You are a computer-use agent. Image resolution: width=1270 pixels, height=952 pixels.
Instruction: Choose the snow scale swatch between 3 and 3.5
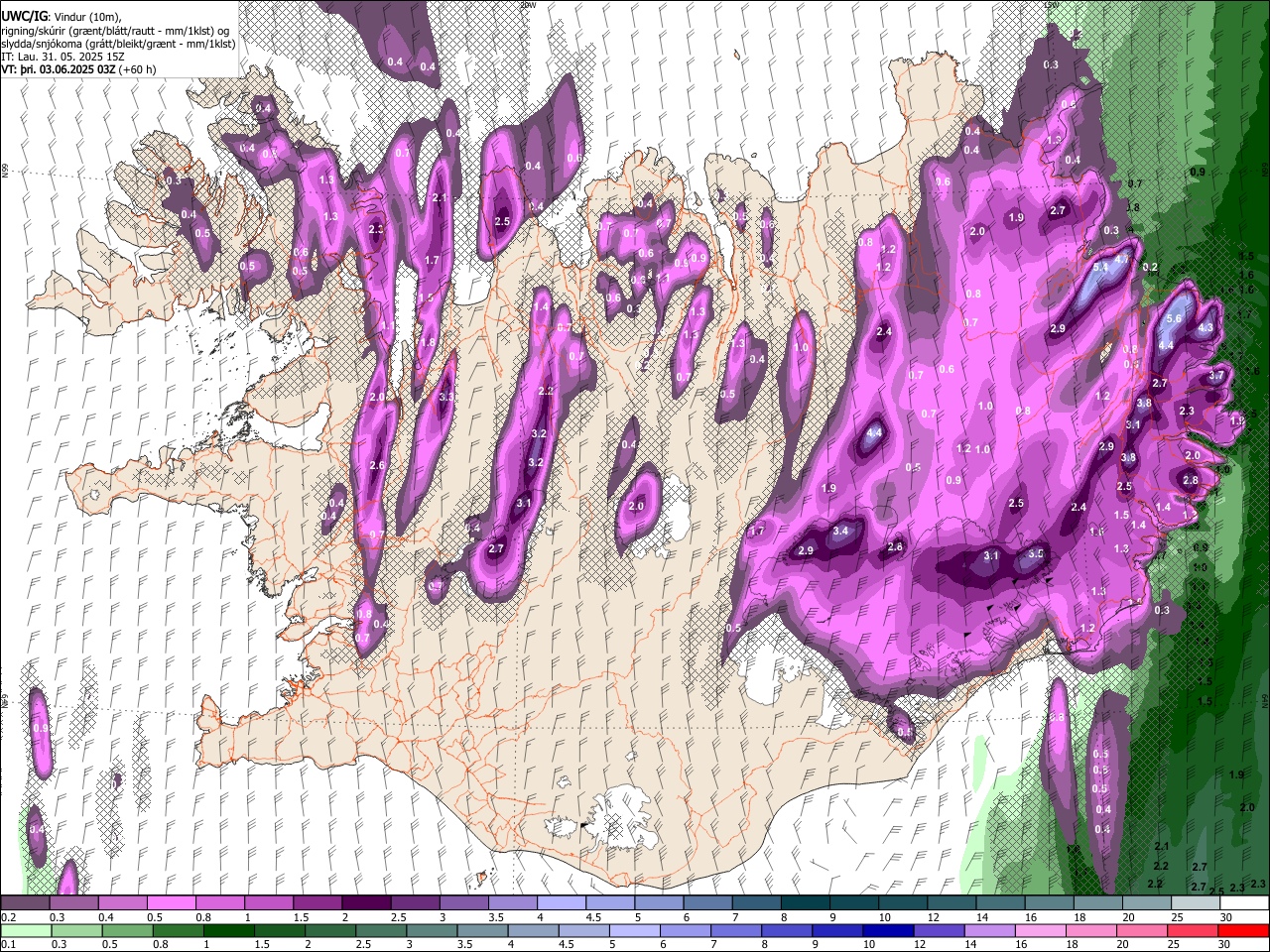coord(464,903)
